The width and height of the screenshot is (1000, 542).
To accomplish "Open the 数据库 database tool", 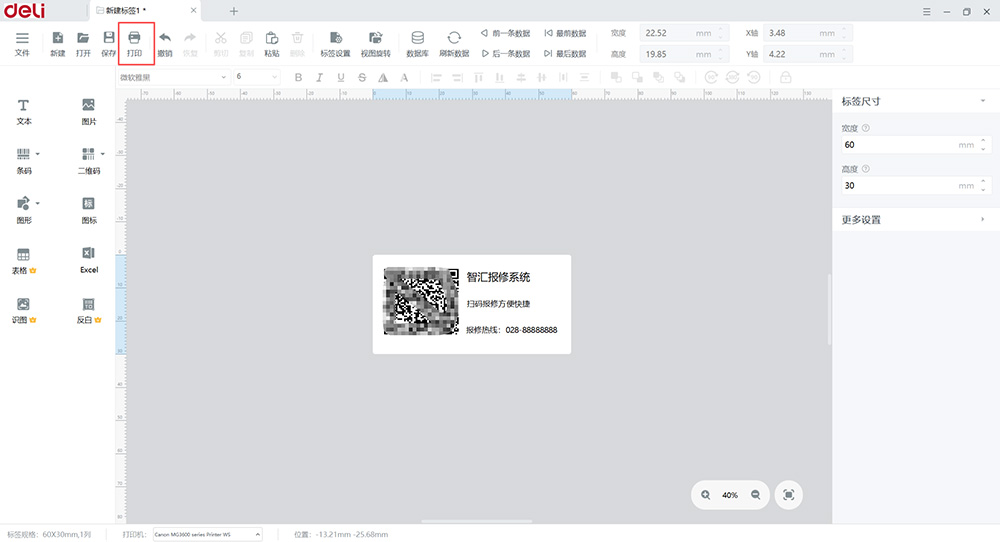I will pos(417,44).
